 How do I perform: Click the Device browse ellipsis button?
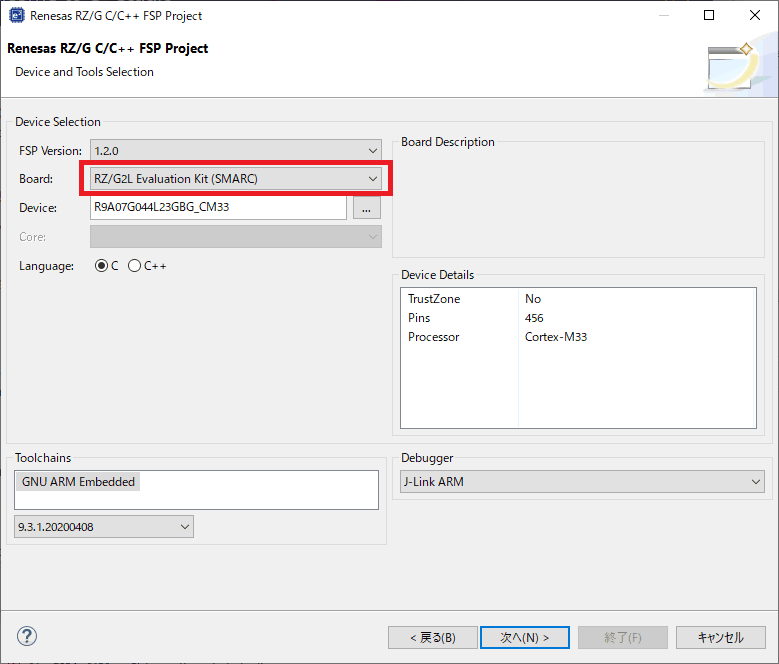click(367, 208)
